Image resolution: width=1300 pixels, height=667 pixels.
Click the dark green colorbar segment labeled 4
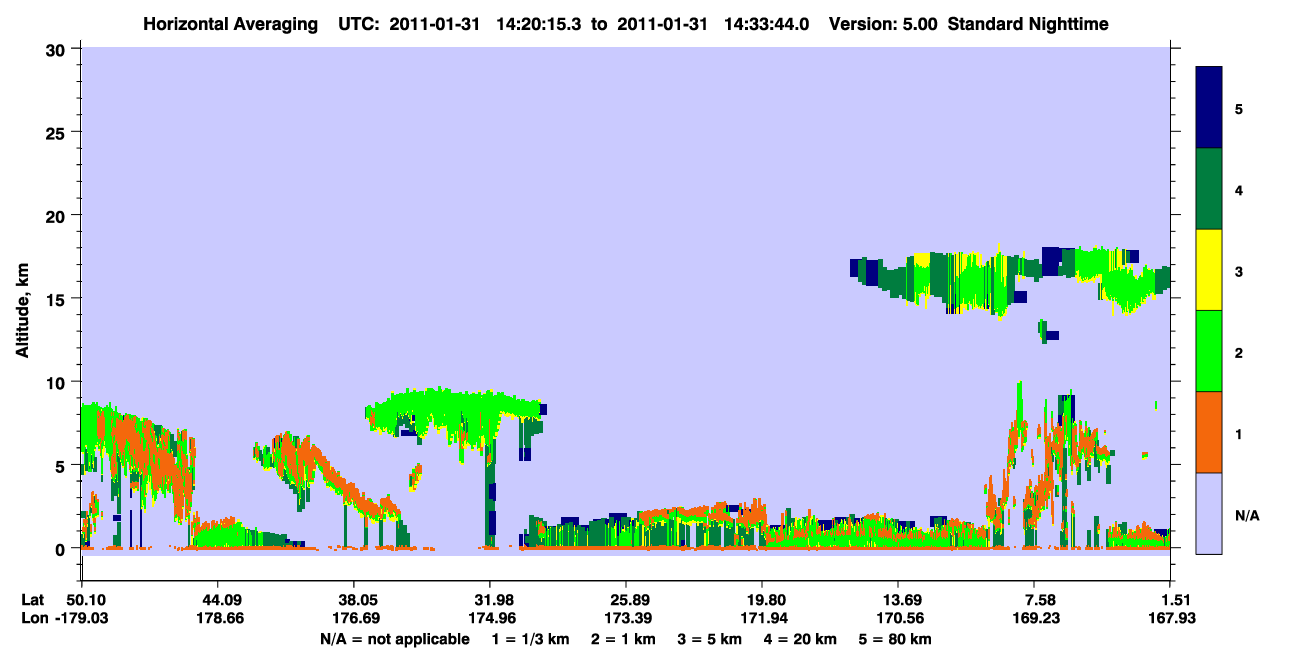1209,189
